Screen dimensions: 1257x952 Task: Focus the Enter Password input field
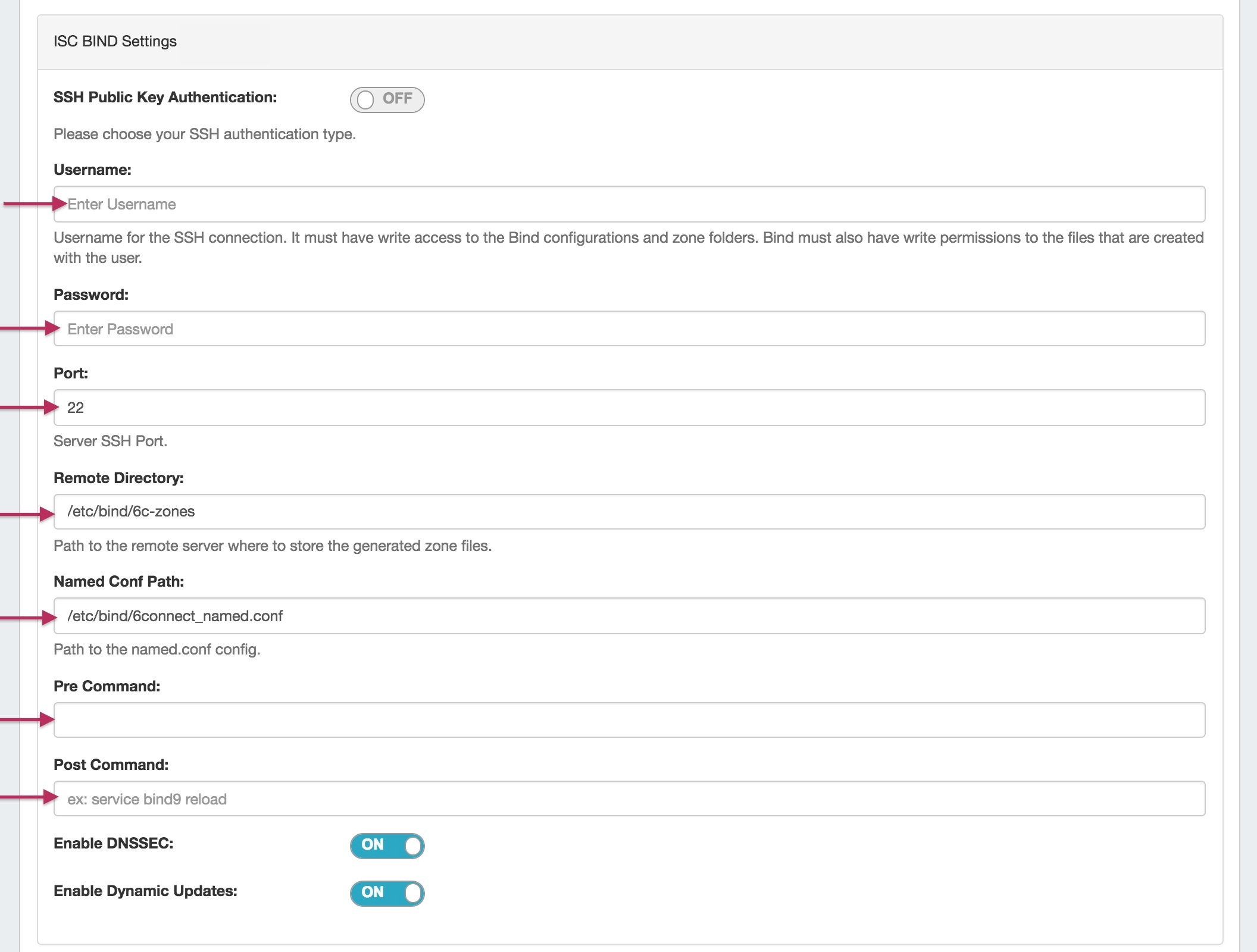coord(629,328)
